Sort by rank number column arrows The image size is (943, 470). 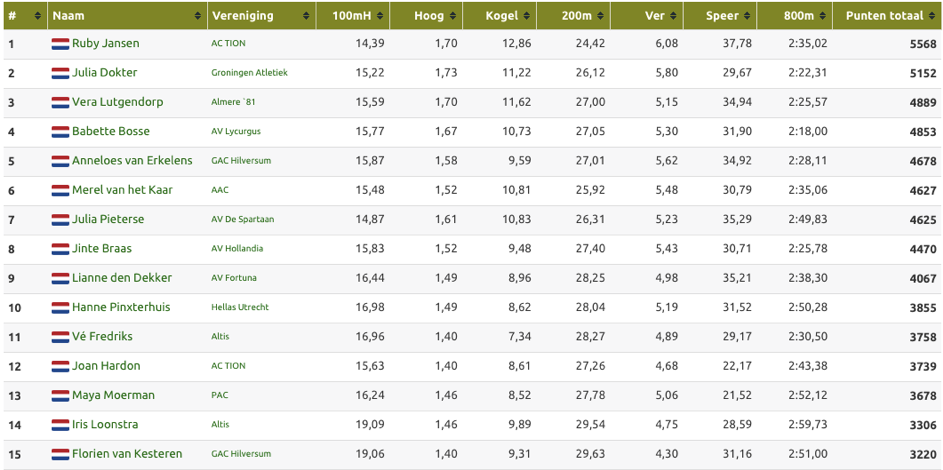[x=38, y=17]
